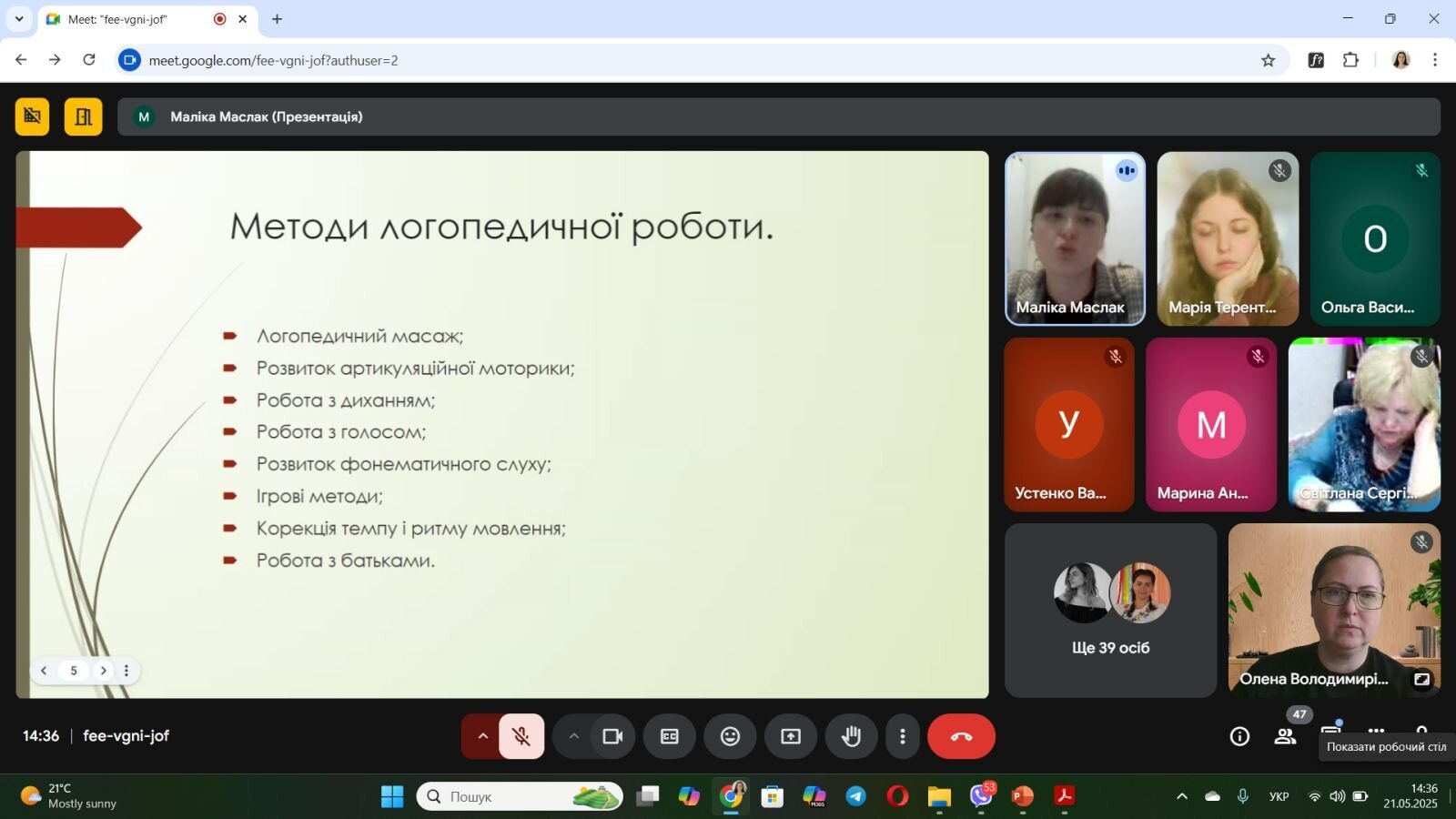Toggle closed captions button
This screenshot has height=819, width=1456.
(670, 736)
